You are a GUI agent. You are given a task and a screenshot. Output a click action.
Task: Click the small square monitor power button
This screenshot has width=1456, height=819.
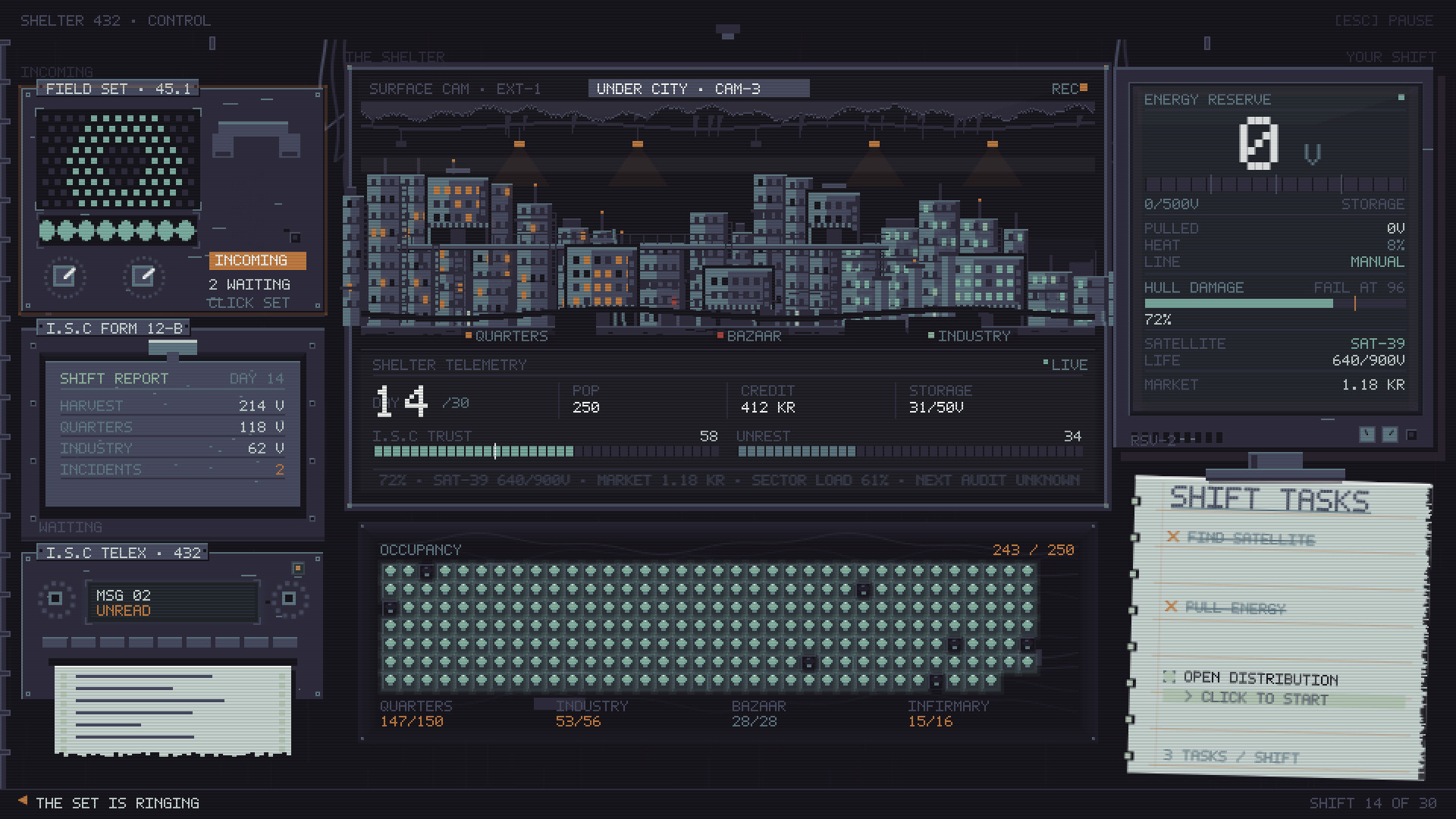click(x=1411, y=435)
